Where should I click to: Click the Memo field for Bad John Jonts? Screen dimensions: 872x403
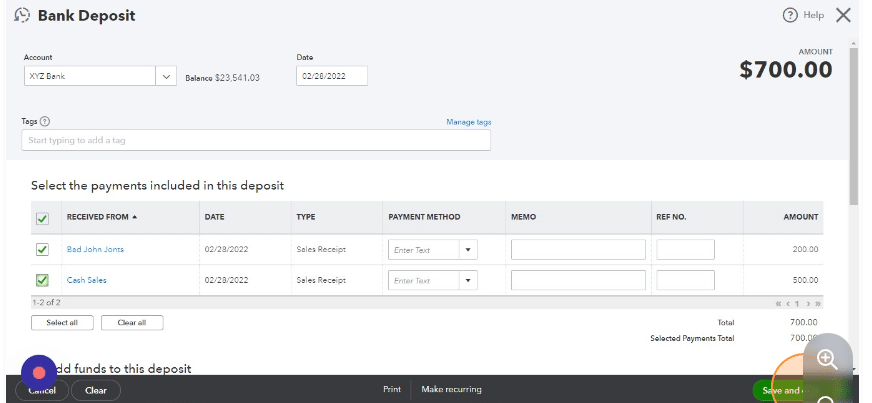pyautogui.click(x=578, y=250)
